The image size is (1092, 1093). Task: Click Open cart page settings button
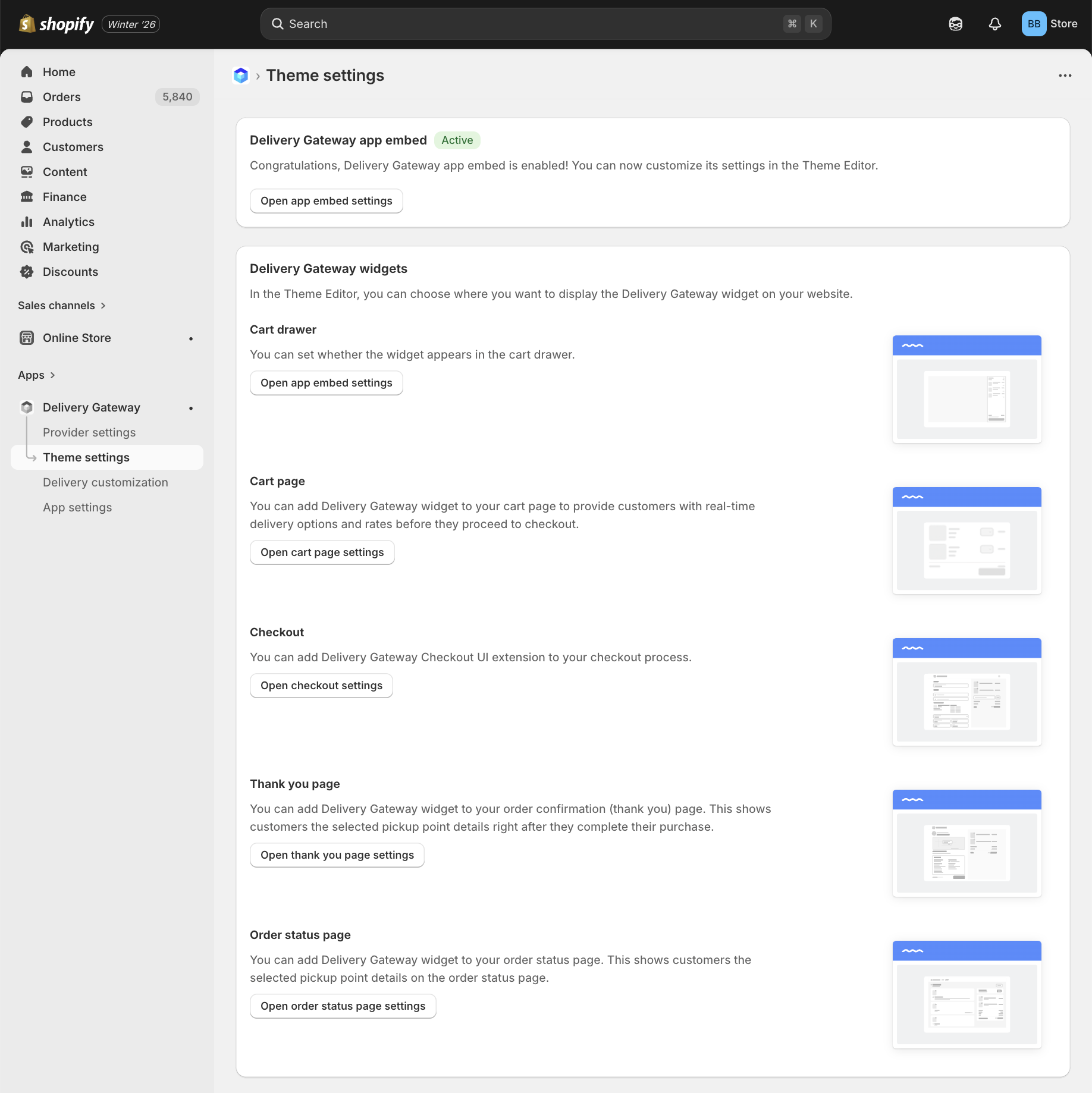pos(322,552)
